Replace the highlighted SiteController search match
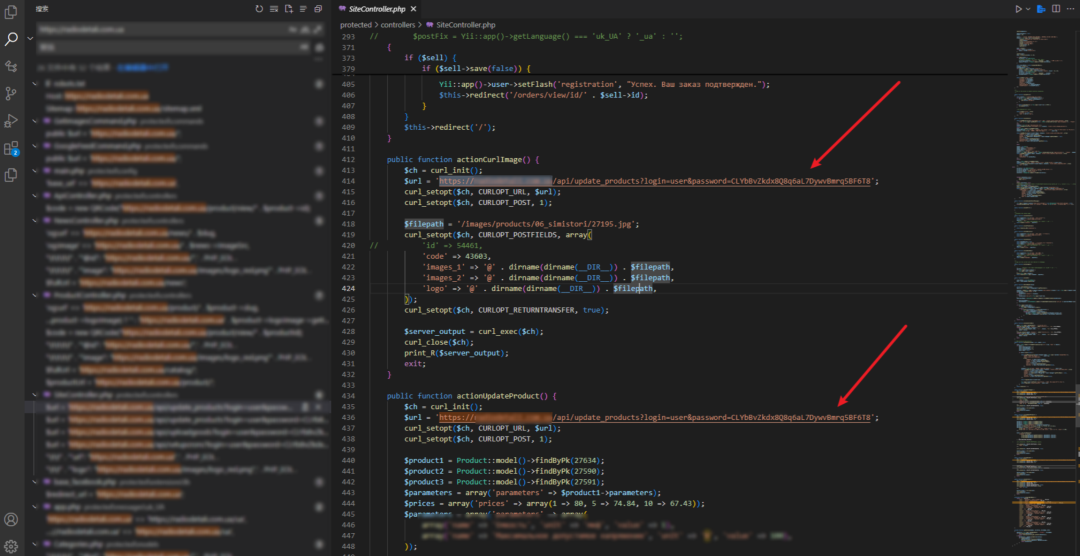The height and width of the screenshot is (556, 1080). (305, 407)
